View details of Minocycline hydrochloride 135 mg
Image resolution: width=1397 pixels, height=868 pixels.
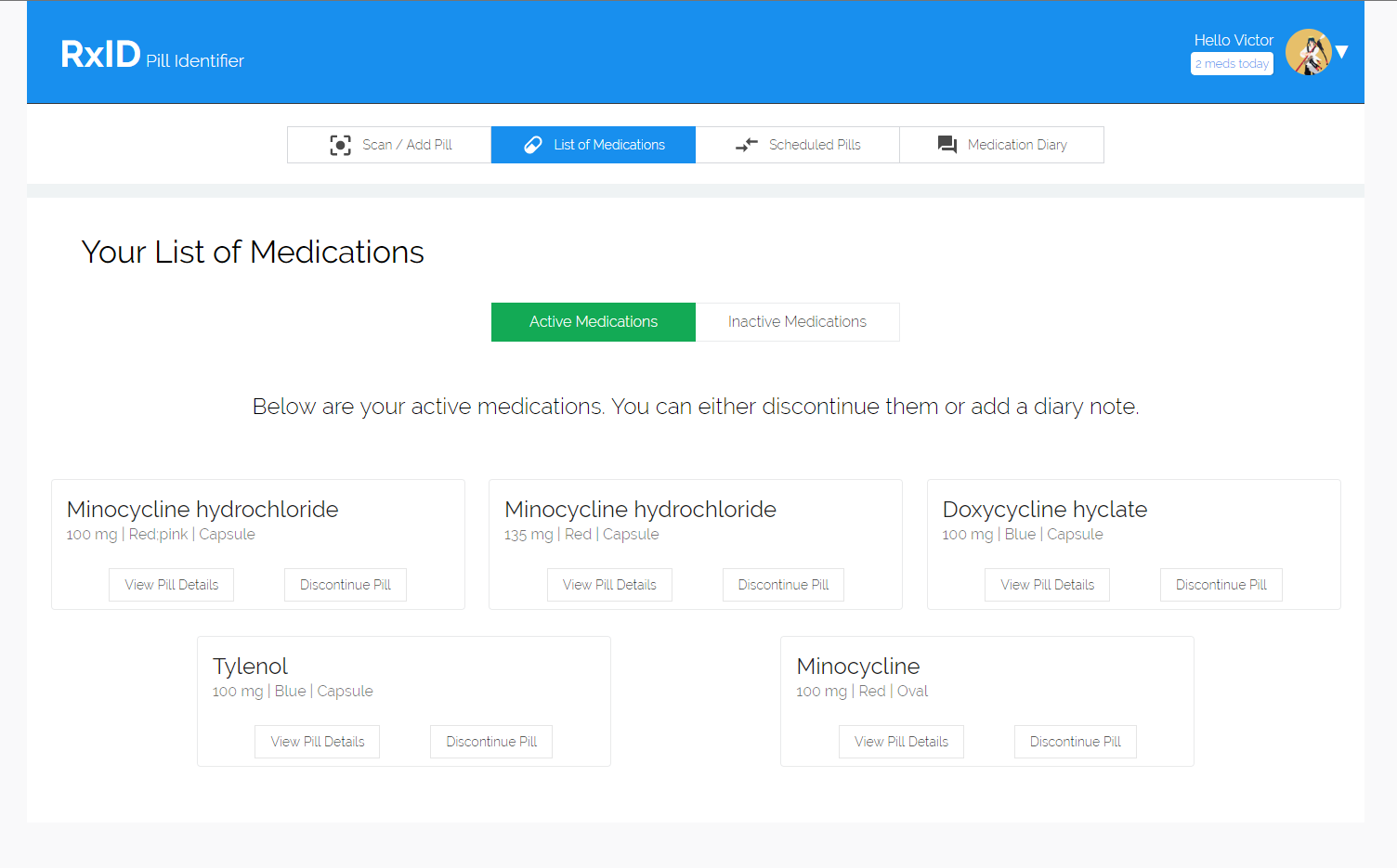coord(609,585)
